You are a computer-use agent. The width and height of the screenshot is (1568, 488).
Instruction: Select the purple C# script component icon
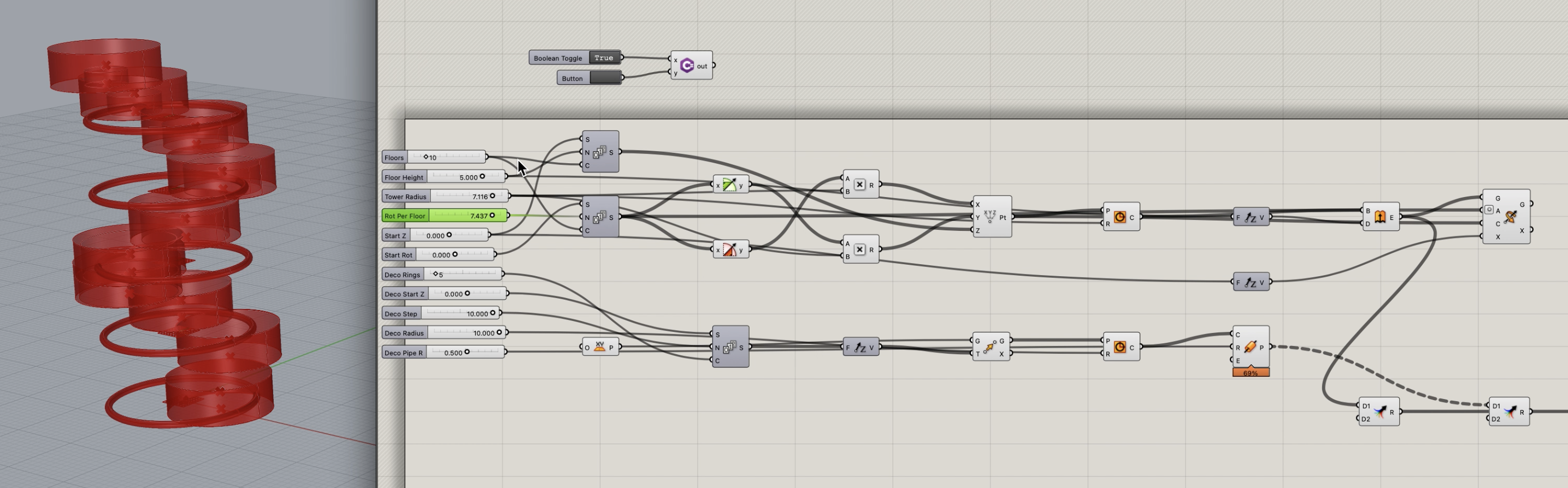click(687, 65)
